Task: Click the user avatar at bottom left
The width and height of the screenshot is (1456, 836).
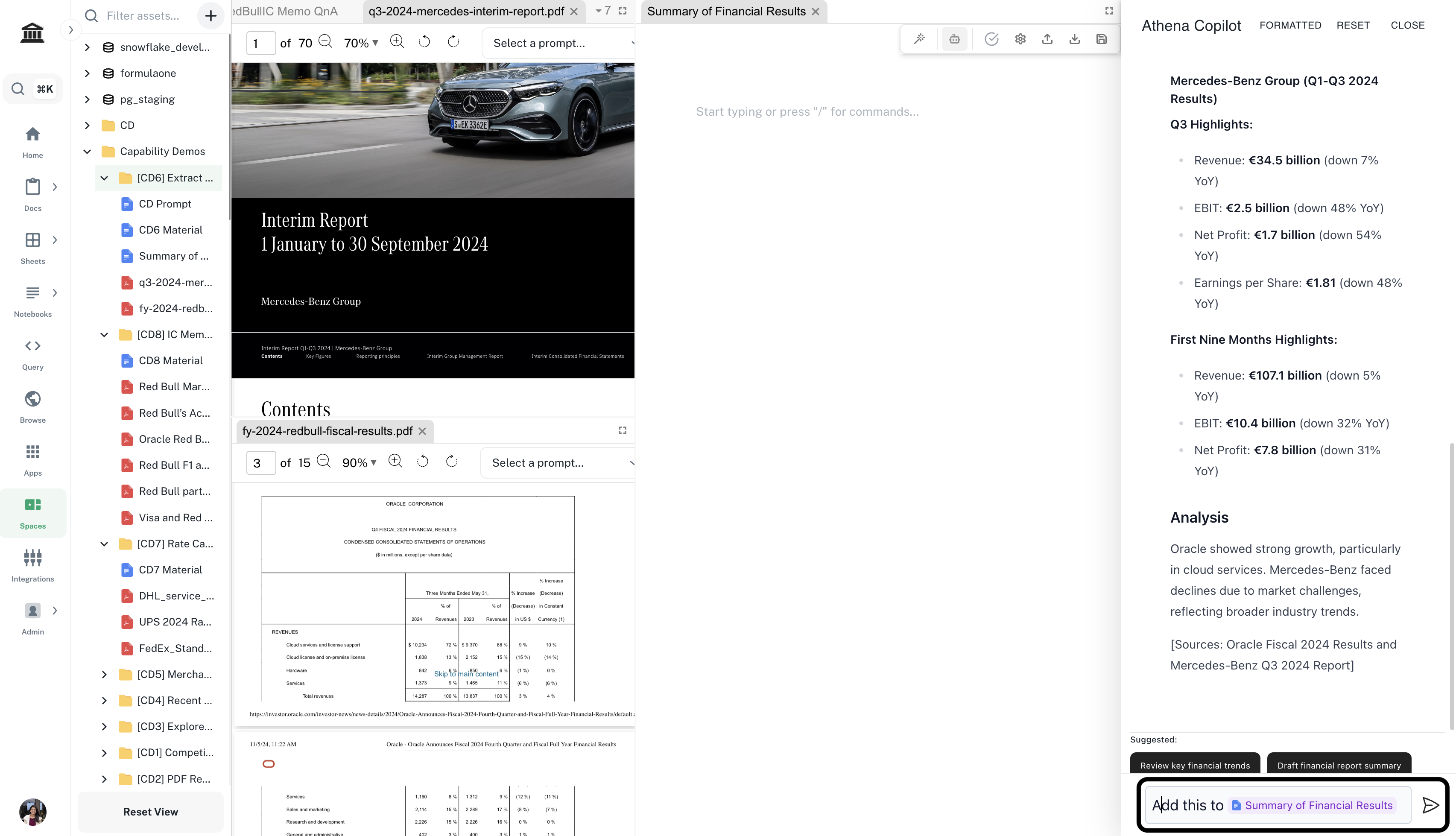Action: (33, 812)
